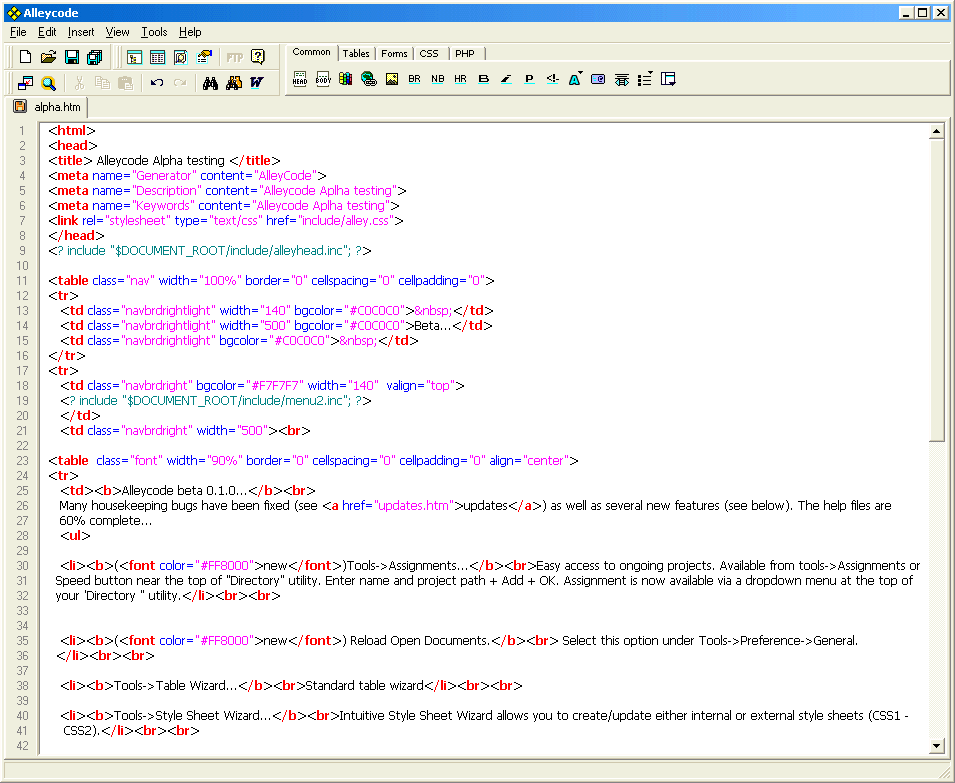This screenshot has height=783, width=955.
Task: Switch to the CSS tab
Action: pyautogui.click(x=428, y=53)
